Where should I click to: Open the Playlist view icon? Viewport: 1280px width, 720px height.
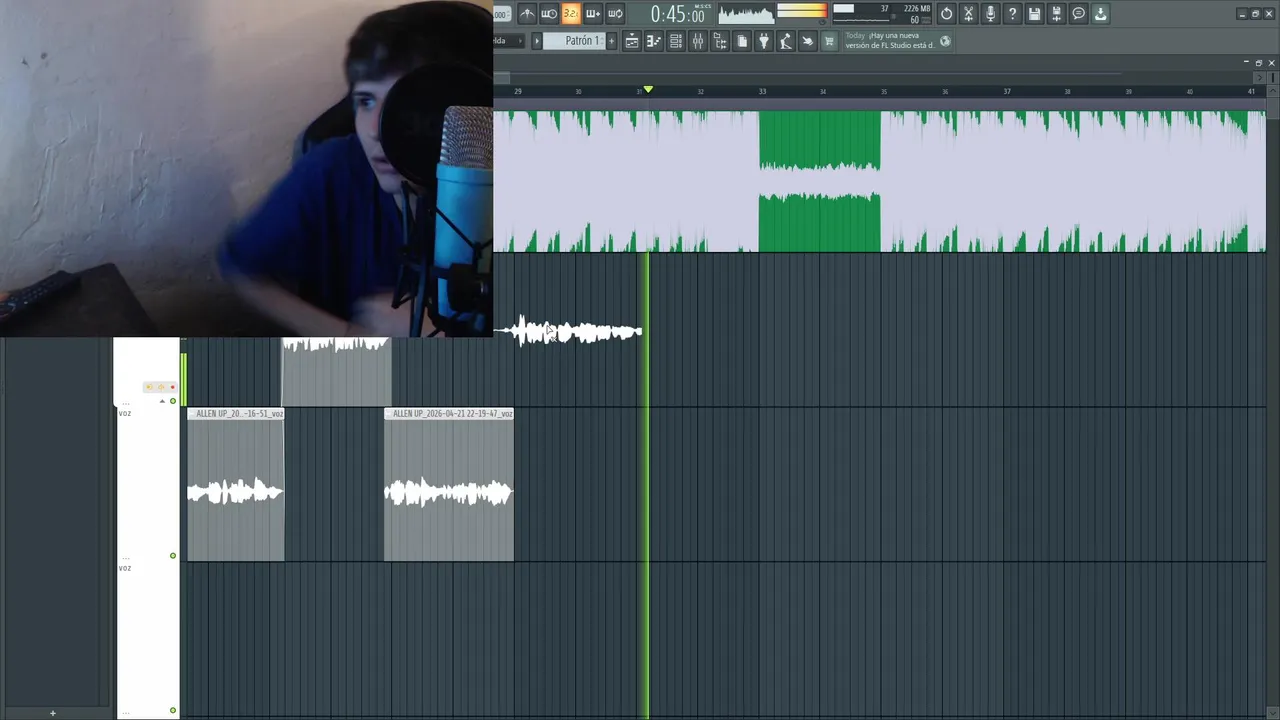tap(632, 41)
